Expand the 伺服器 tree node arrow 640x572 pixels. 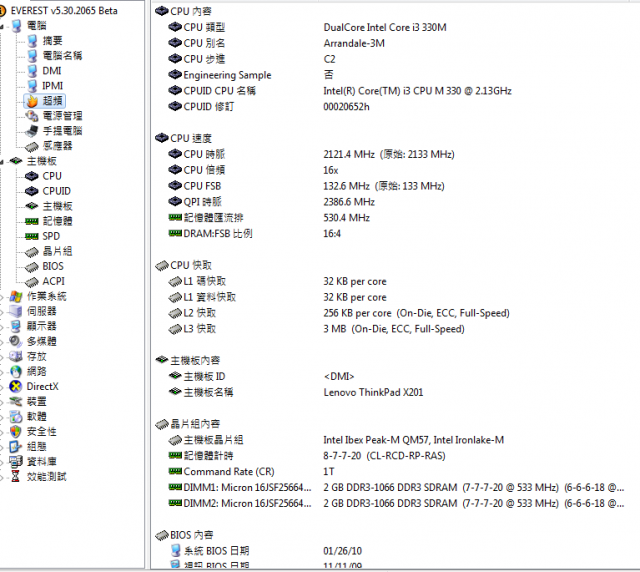[2, 312]
